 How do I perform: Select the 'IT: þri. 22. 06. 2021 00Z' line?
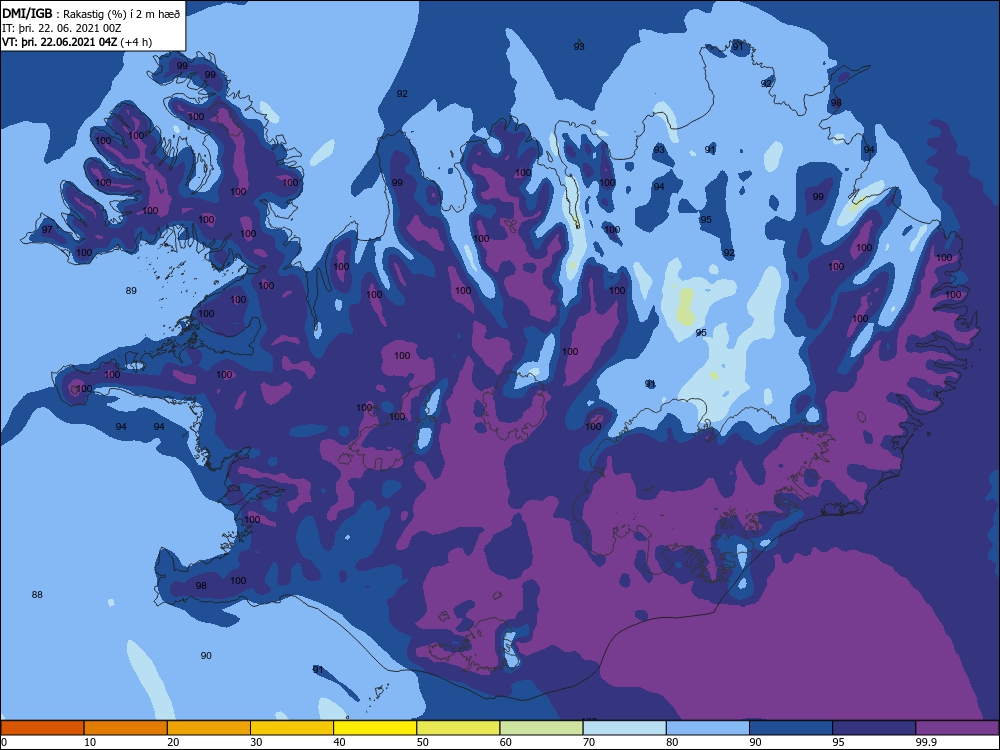click(x=62, y=28)
